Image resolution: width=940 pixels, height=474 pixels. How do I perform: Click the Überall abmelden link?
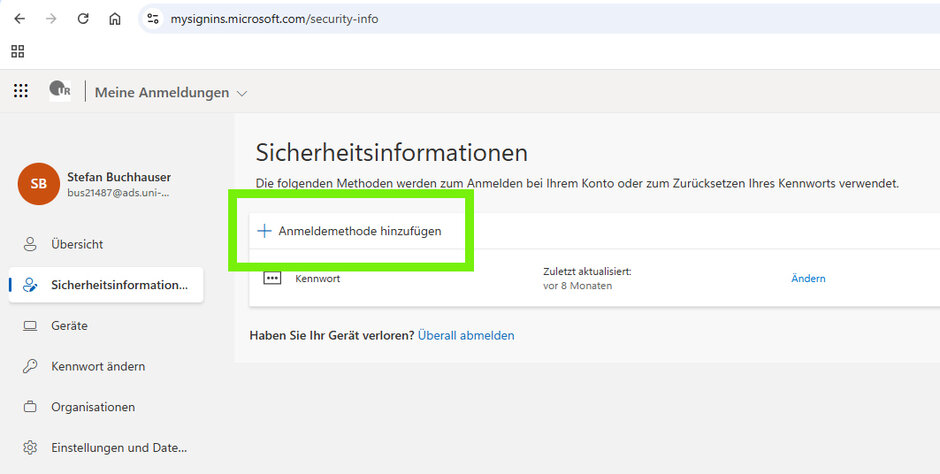click(466, 336)
